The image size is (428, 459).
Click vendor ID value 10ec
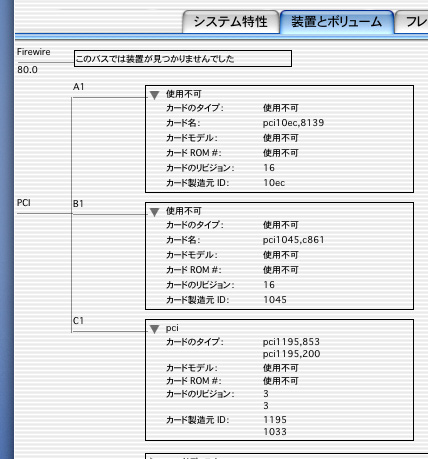click(274, 183)
